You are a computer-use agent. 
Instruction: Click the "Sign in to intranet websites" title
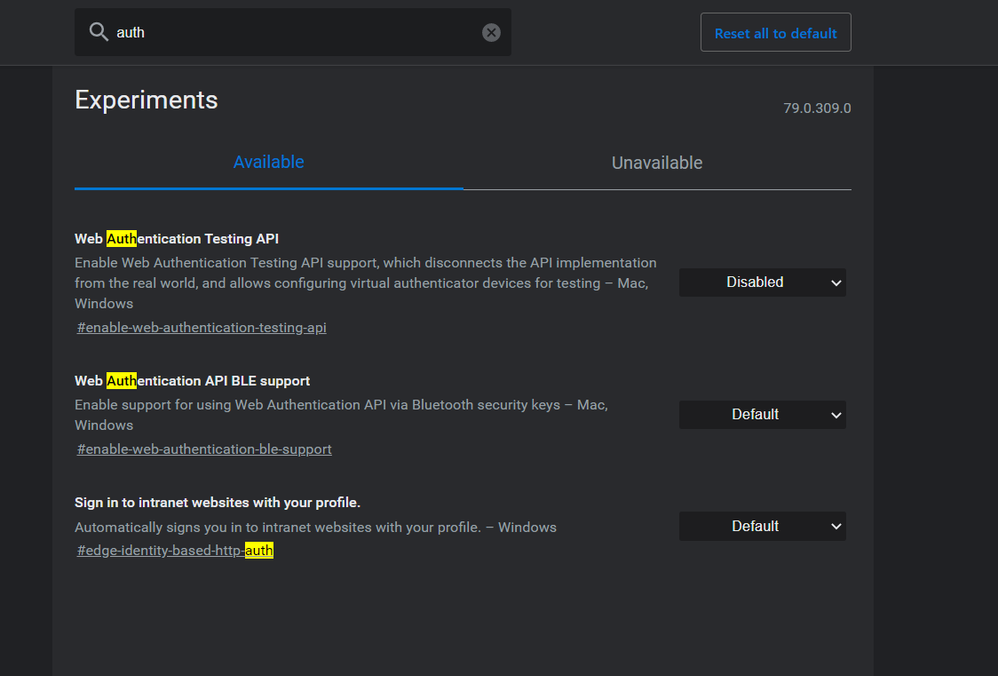coord(217,502)
